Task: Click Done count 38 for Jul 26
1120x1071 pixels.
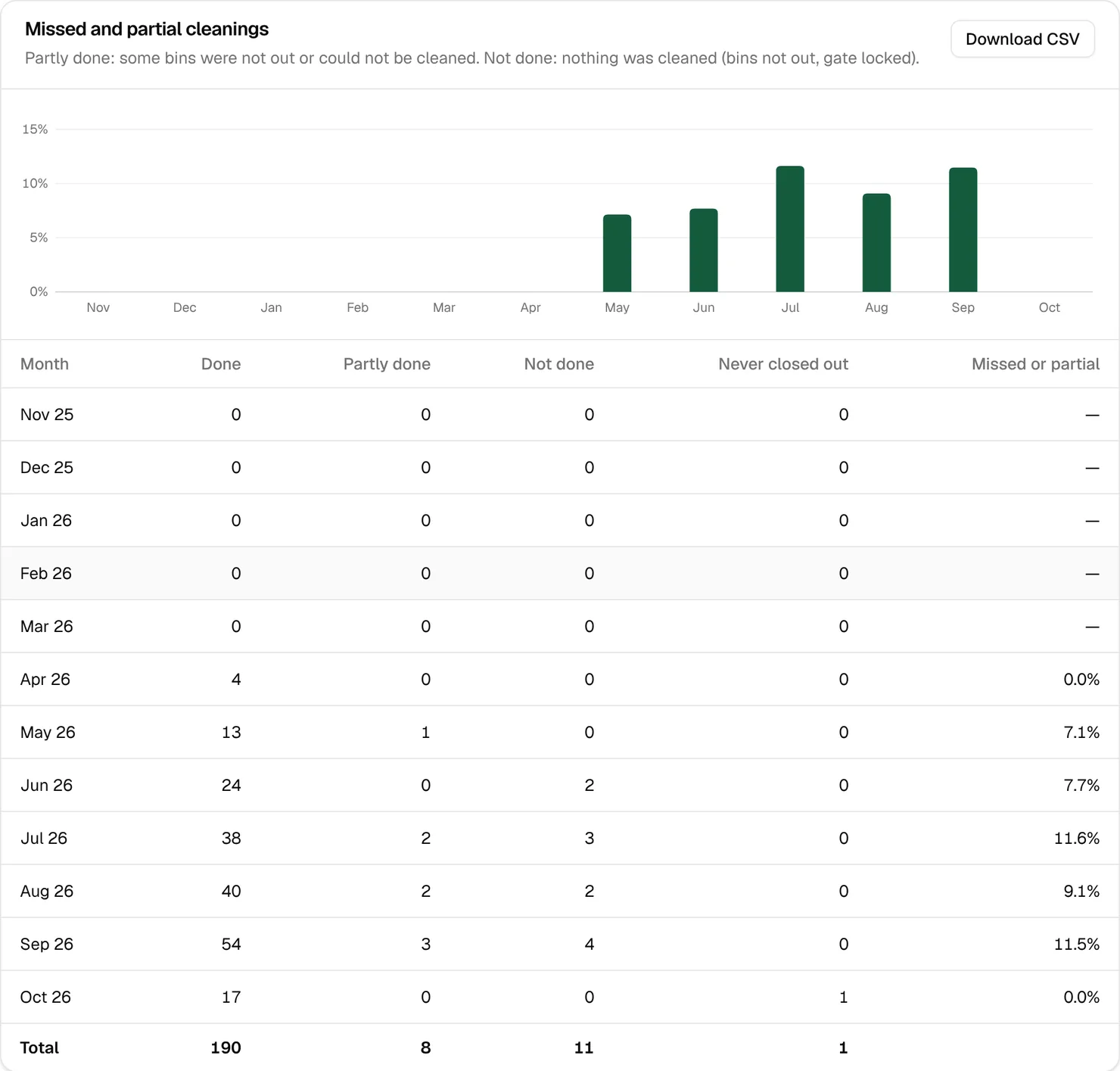Action: point(232,839)
